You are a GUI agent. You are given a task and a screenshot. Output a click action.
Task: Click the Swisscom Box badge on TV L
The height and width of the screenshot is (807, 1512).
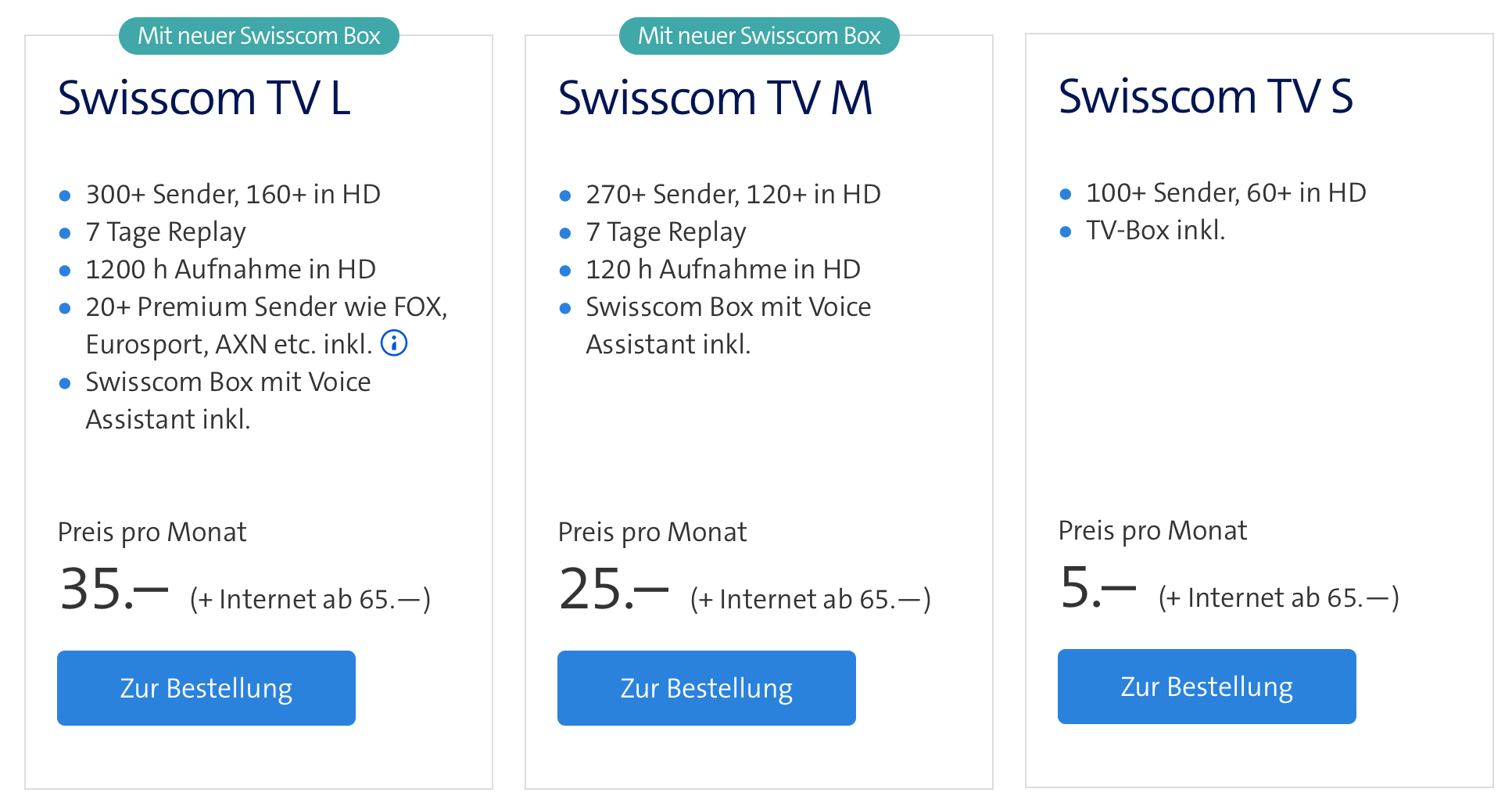[259, 36]
